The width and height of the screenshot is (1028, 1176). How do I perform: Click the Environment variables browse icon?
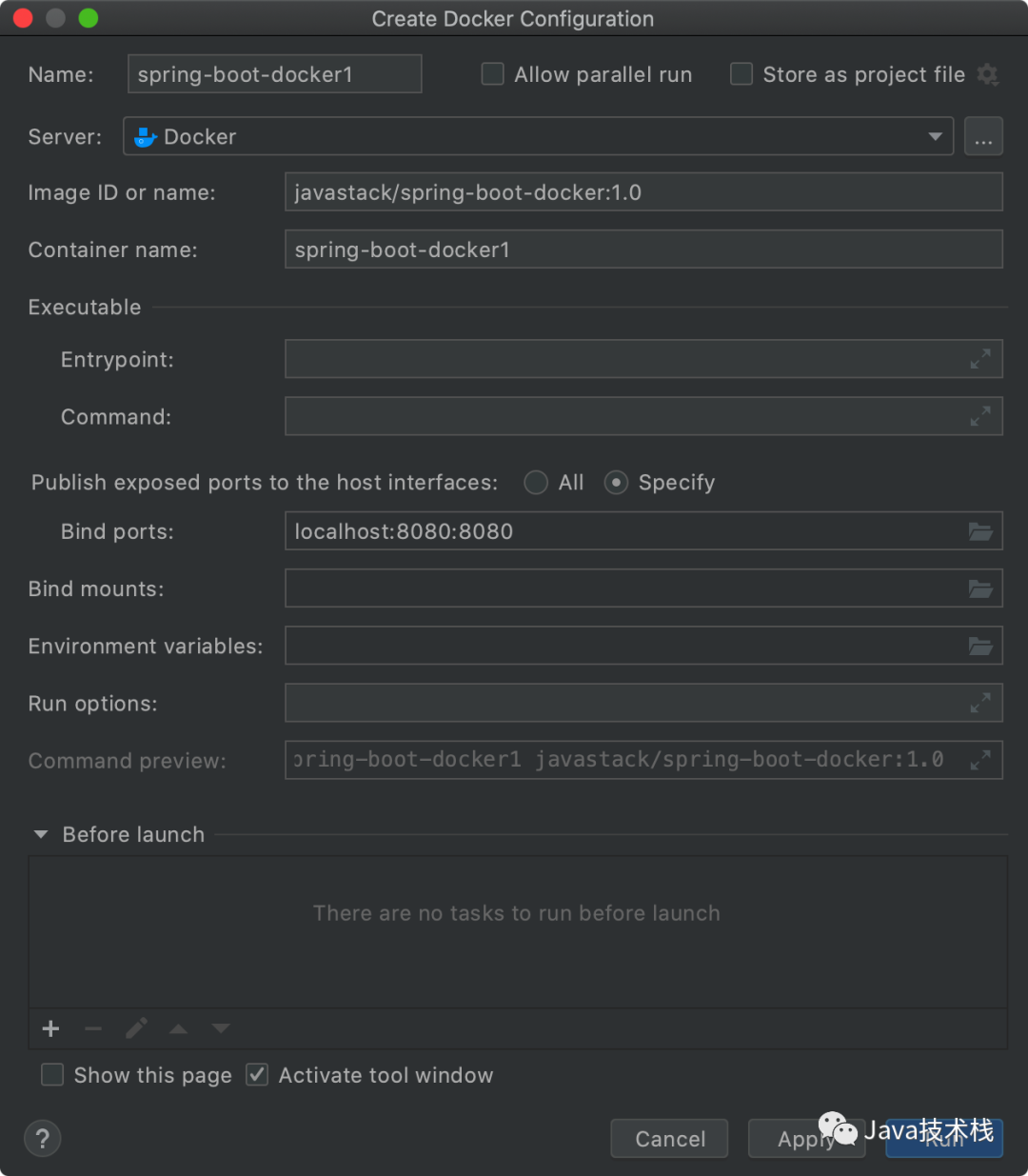tap(980, 647)
